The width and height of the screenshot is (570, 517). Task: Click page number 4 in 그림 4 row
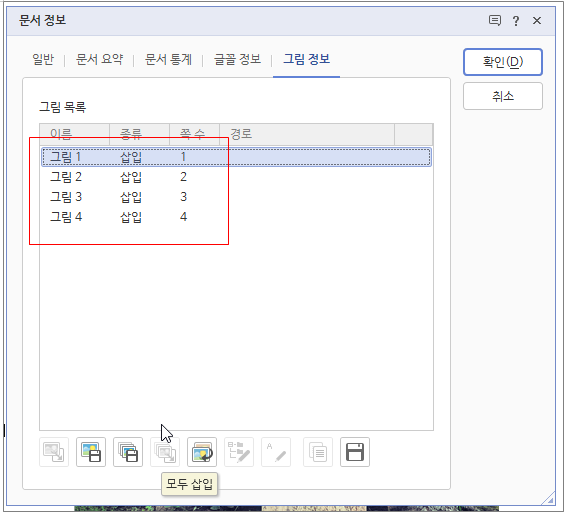click(184, 218)
